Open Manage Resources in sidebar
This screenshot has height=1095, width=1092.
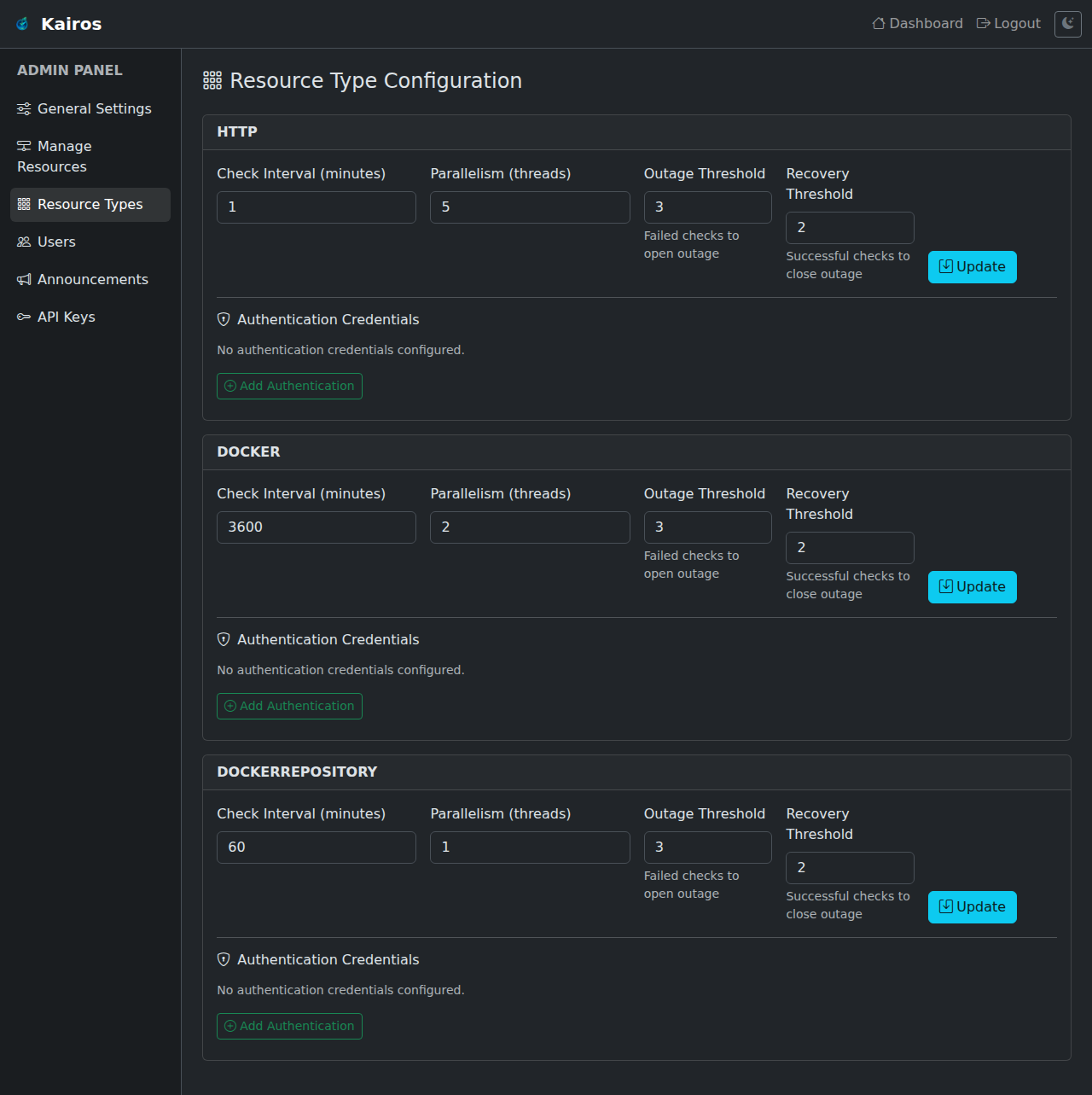[x=90, y=157]
